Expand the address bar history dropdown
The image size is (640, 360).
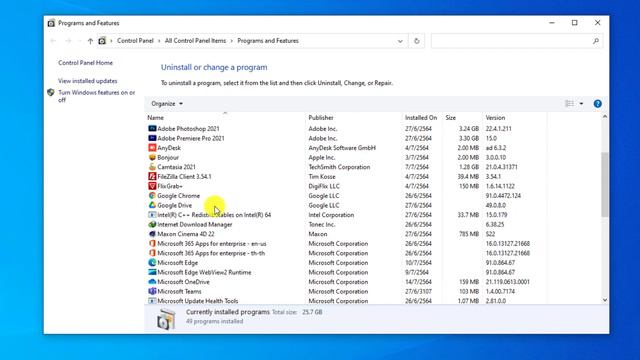click(x=400, y=41)
